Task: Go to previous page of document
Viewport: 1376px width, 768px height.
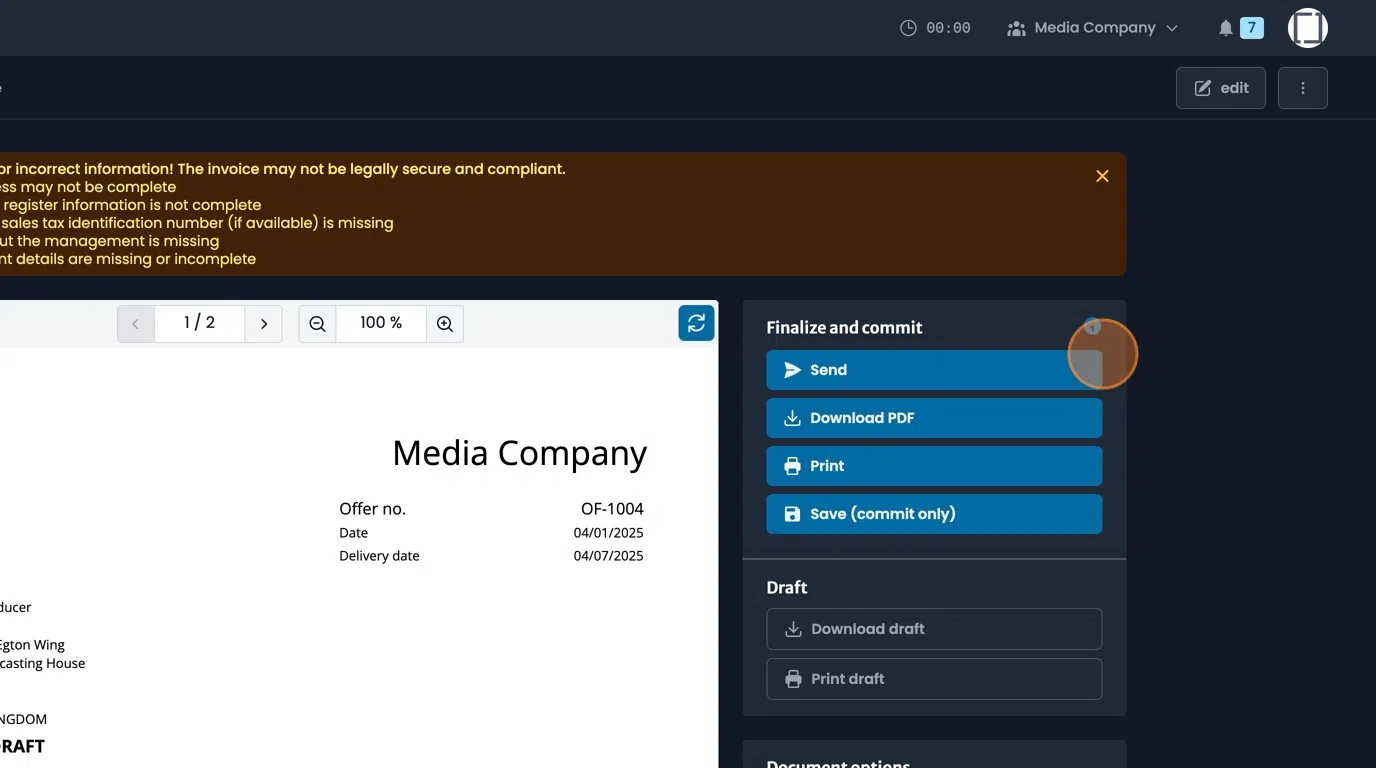Action: [x=136, y=324]
